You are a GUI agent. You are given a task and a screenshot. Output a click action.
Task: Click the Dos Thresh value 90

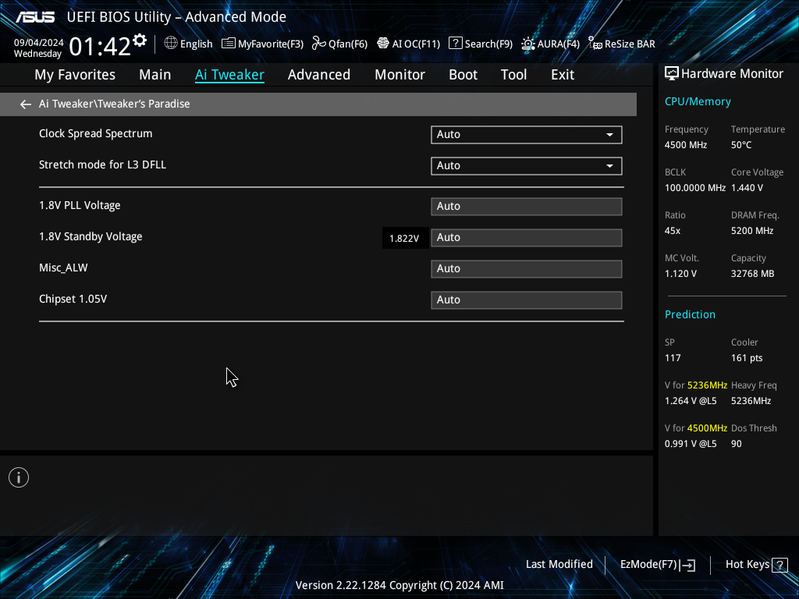point(736,444)
